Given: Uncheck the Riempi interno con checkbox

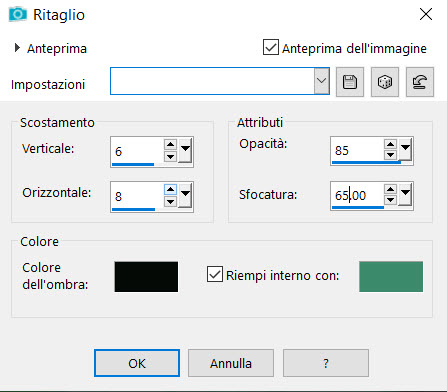Looking at the screenshot, I should (x=215, y=275).
